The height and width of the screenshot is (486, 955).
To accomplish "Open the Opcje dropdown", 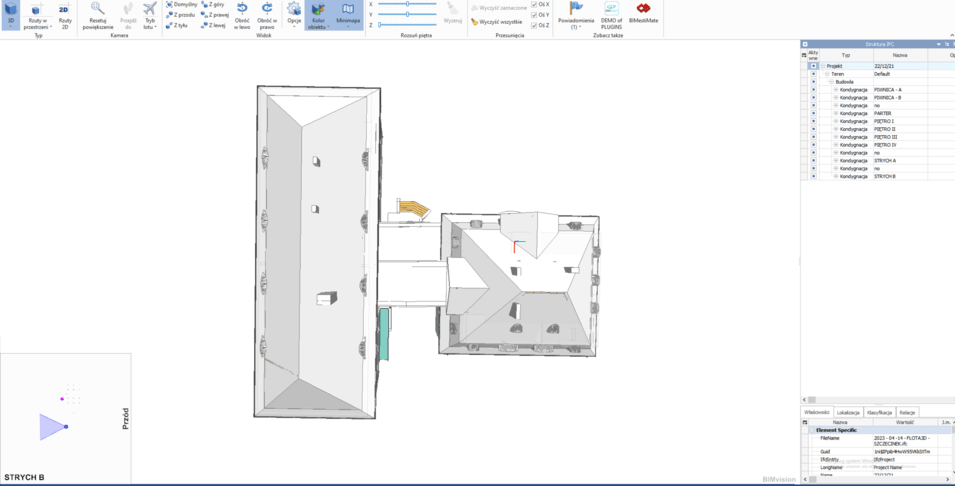I will [x=294, y=15].
